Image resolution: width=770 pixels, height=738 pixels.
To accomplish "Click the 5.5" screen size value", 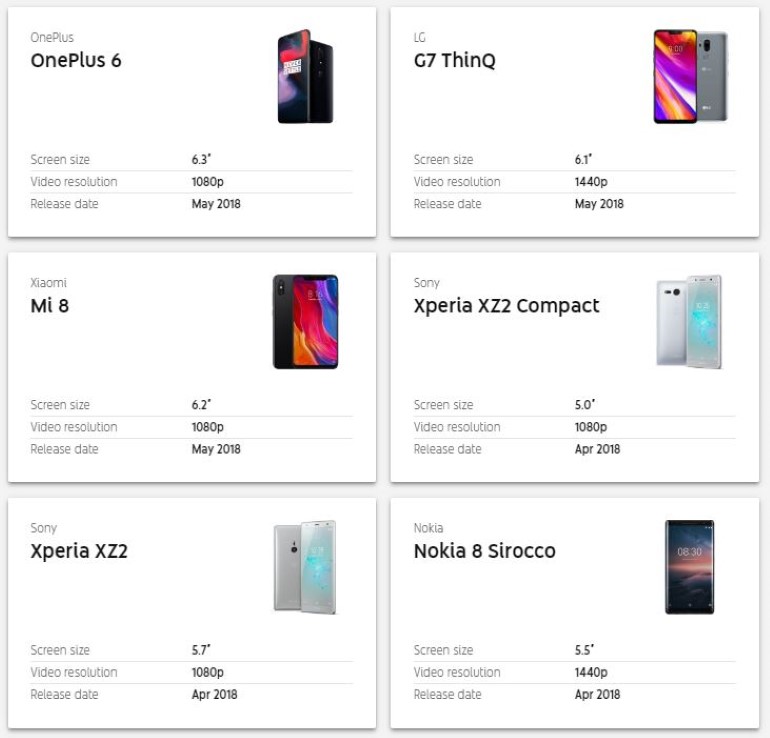I will tap(585, 650).
